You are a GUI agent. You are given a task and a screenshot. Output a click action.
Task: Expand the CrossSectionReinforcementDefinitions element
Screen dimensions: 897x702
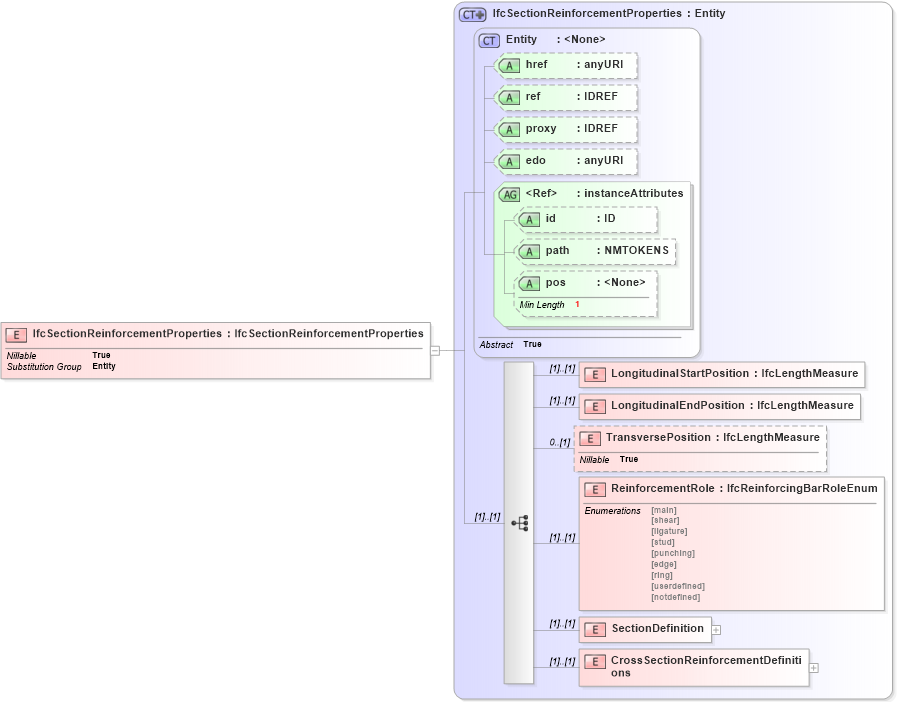point(813,667)
